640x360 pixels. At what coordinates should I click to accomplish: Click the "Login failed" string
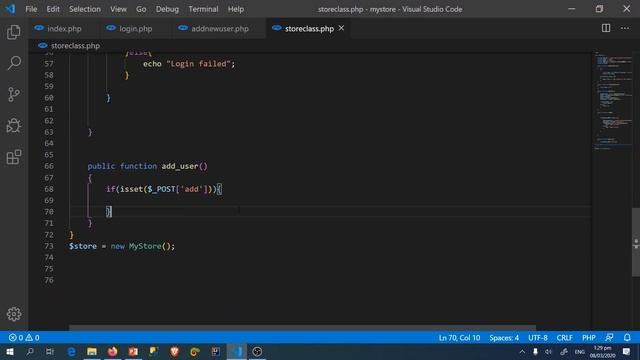pyautogui.click(x=199, y=64)
